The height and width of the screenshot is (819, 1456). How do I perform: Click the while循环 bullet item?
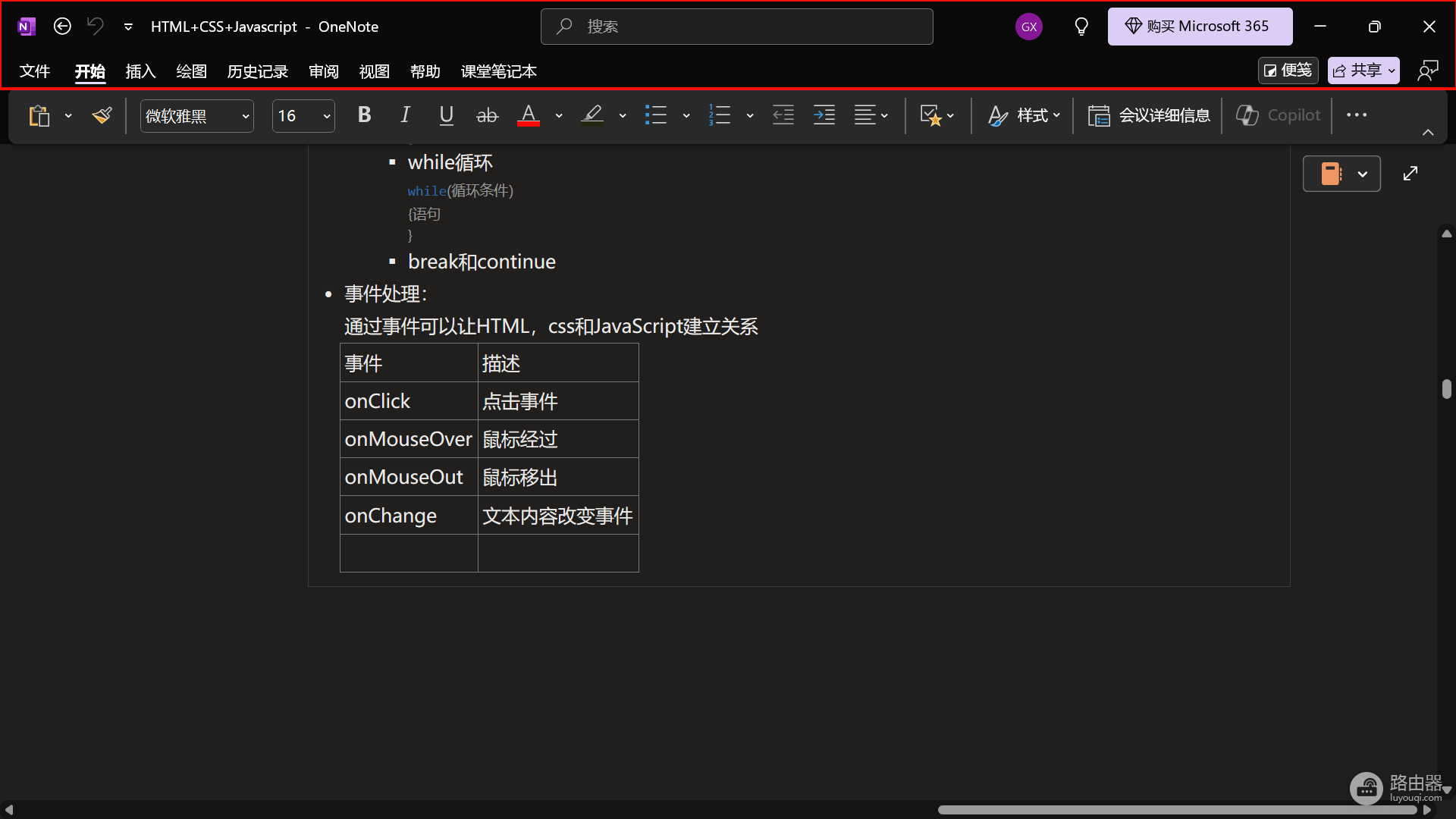pyautogui.click(x=450, y=162)
